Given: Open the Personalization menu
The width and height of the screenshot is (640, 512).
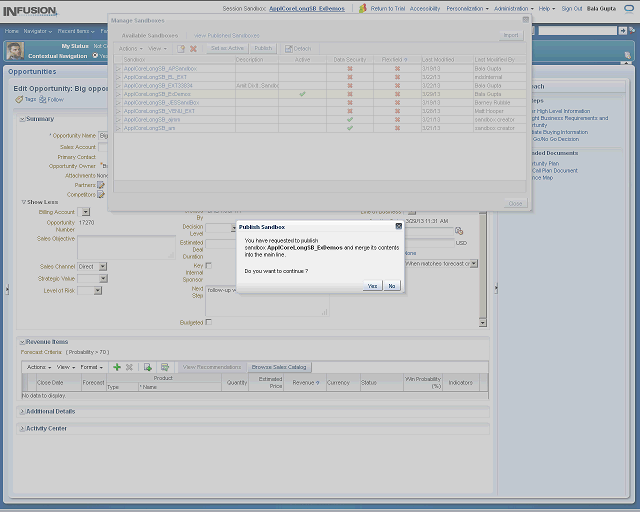Looking at the screenshot, I should click(x=467, y=8).
